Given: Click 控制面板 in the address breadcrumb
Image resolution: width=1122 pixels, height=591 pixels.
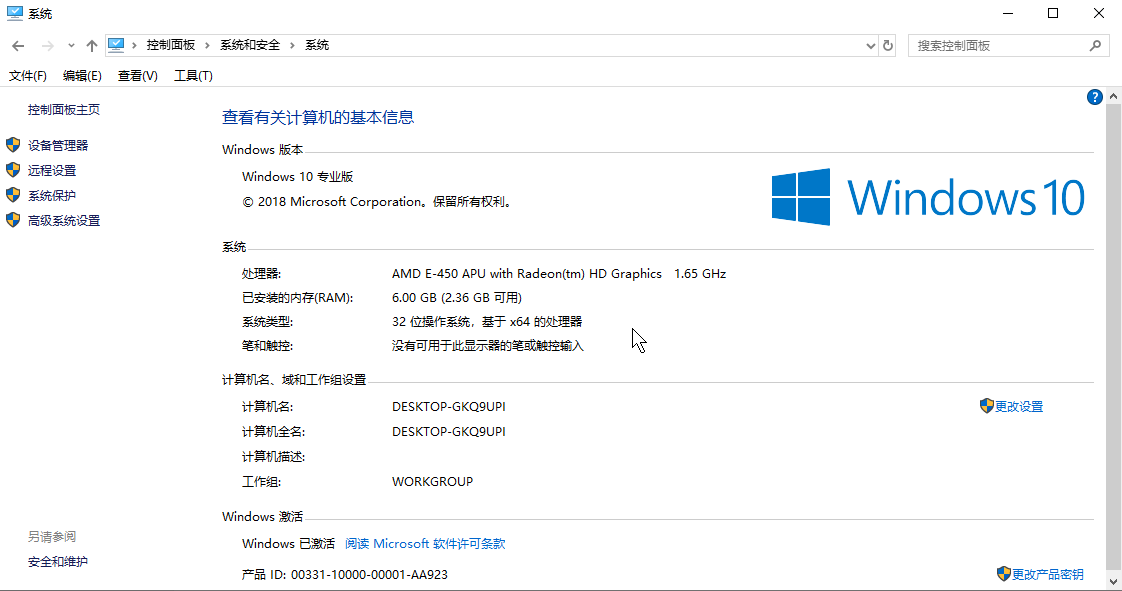Looking at the screenshot, I should coord(170,45).
